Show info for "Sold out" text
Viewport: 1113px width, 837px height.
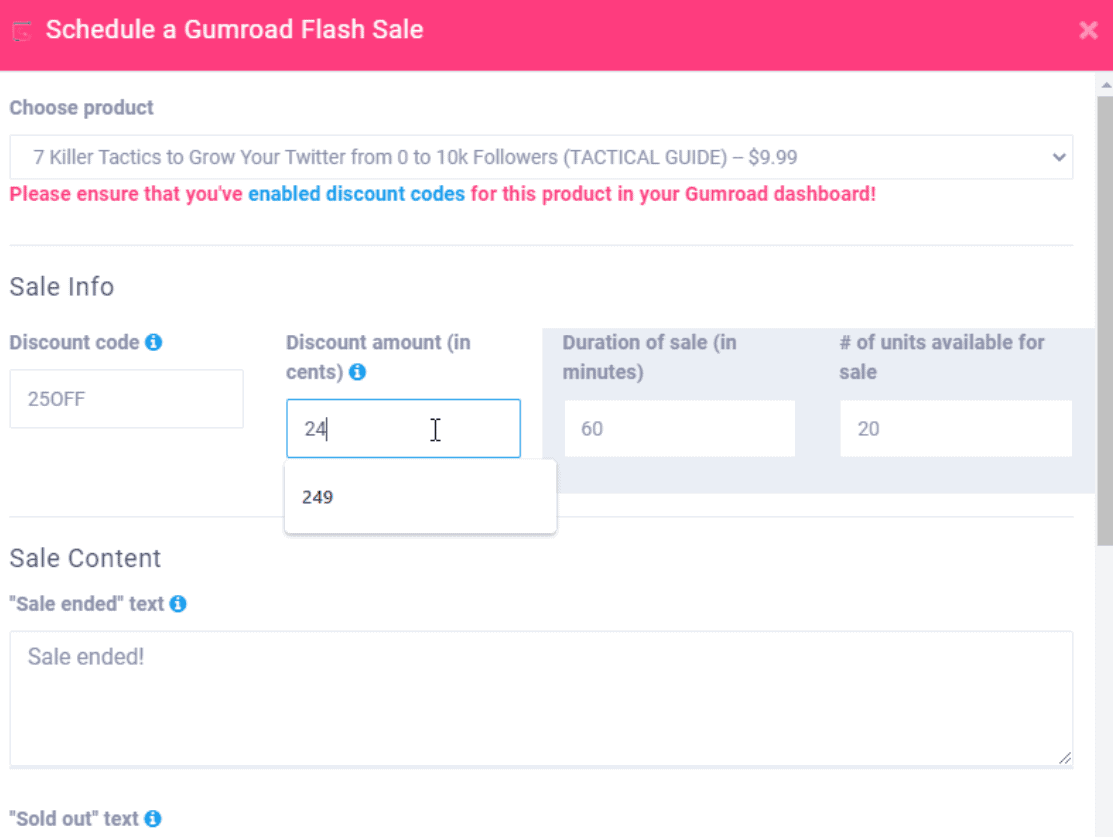(x=153, y=819)
